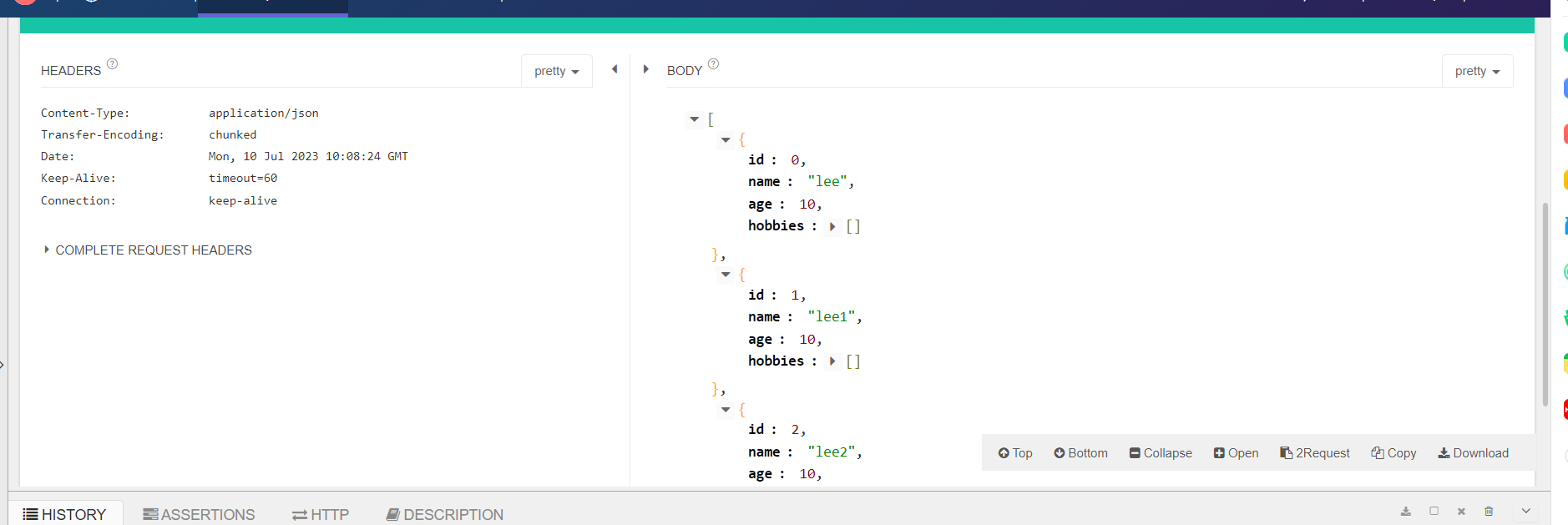Screen dimensions: 1568x525
Task: Click the history clear X icon
Action: pyautogui.click(x=1461, y=511)
